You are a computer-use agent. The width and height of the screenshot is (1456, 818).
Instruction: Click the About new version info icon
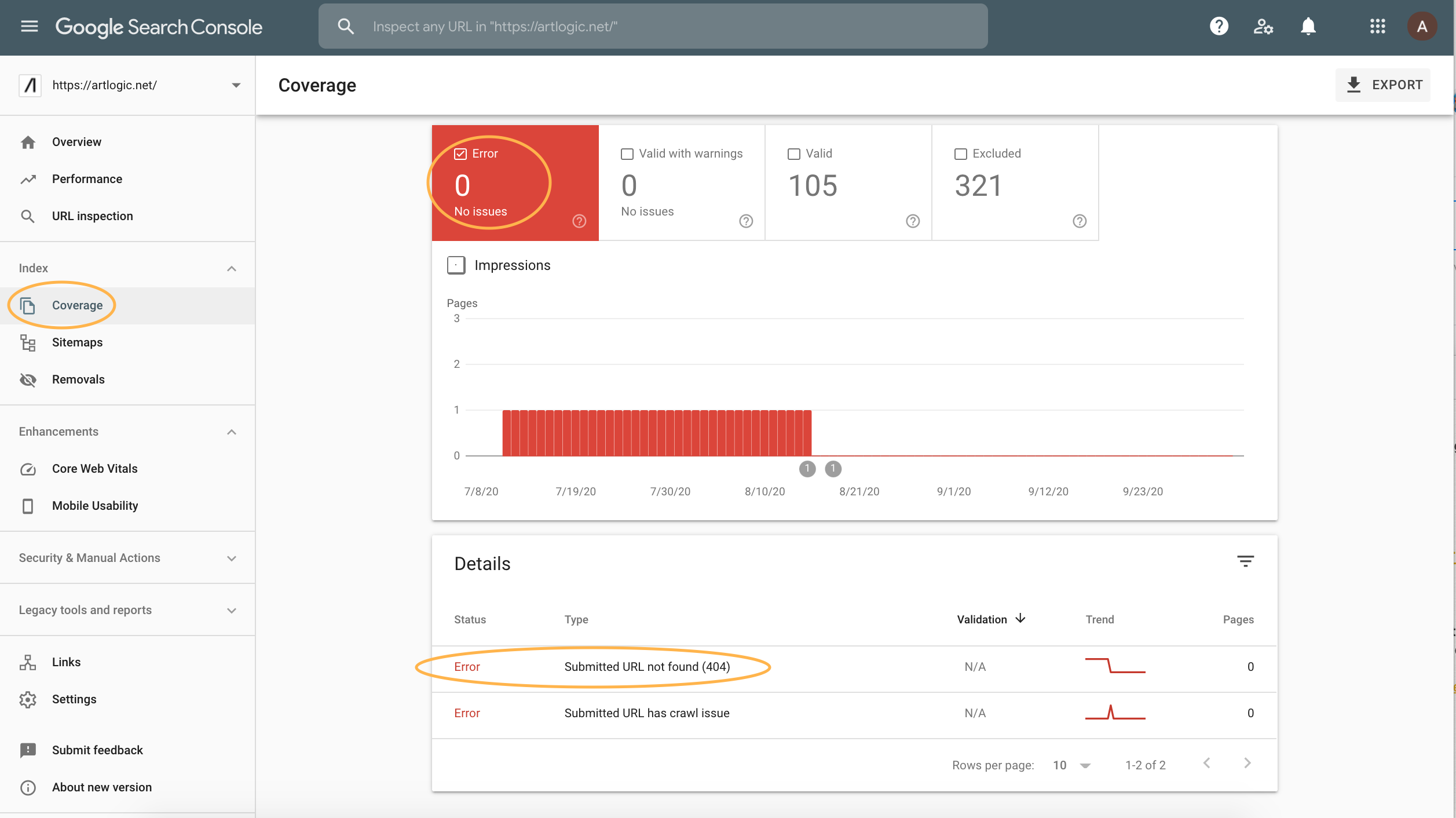pyautogui.click(x=28, y=788)
